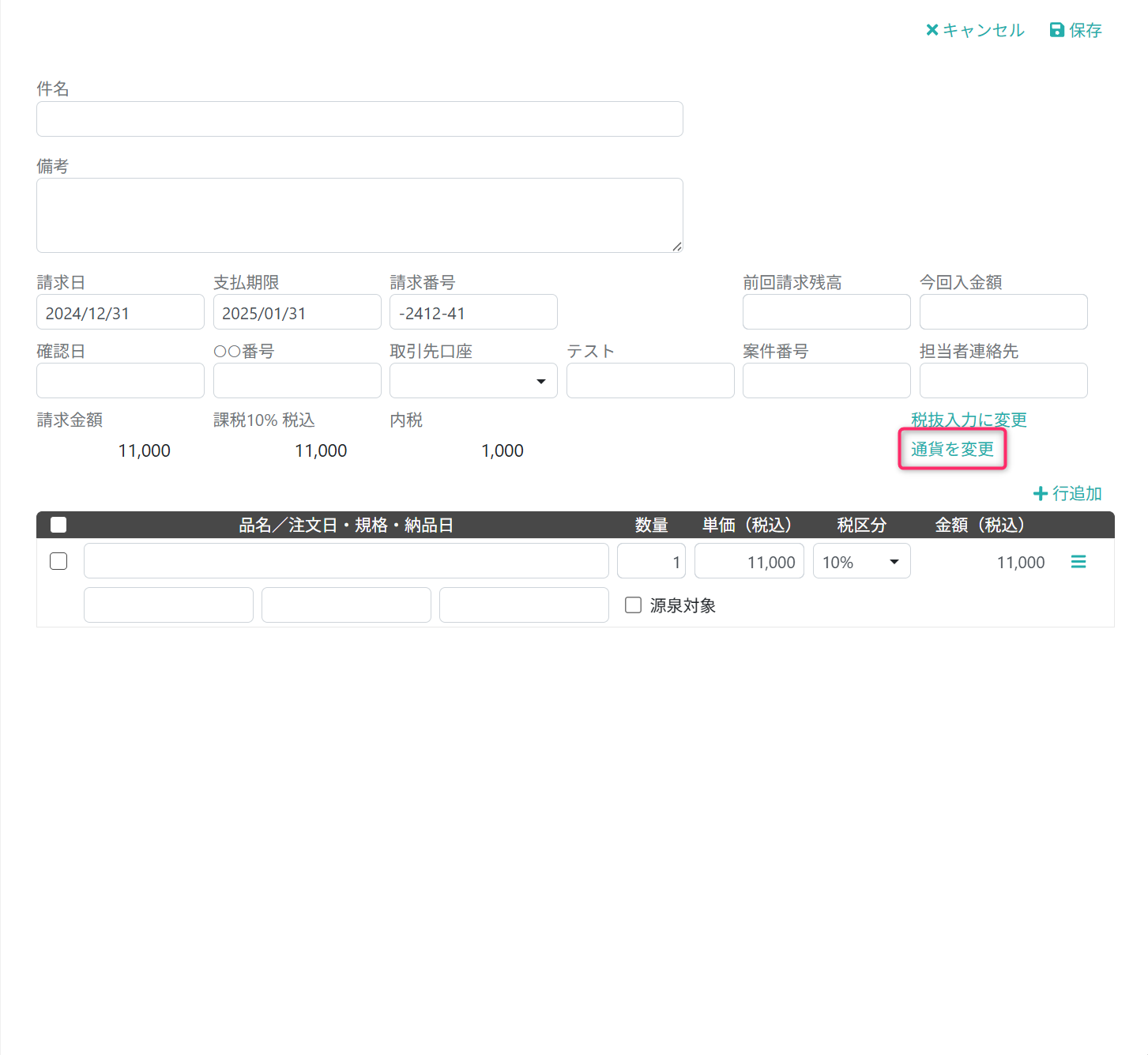Toggle the select-all checkbox in table header

58,525
